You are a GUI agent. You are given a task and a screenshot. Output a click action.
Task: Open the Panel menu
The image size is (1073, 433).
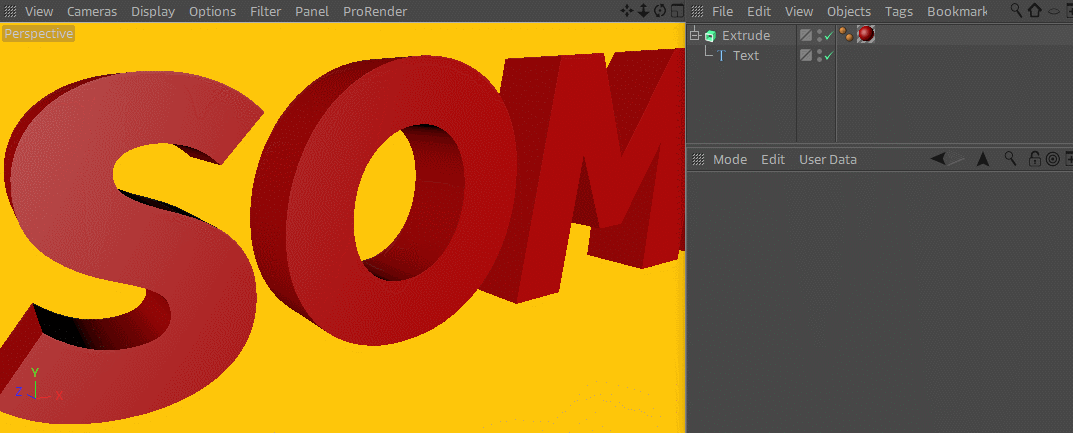312,12
